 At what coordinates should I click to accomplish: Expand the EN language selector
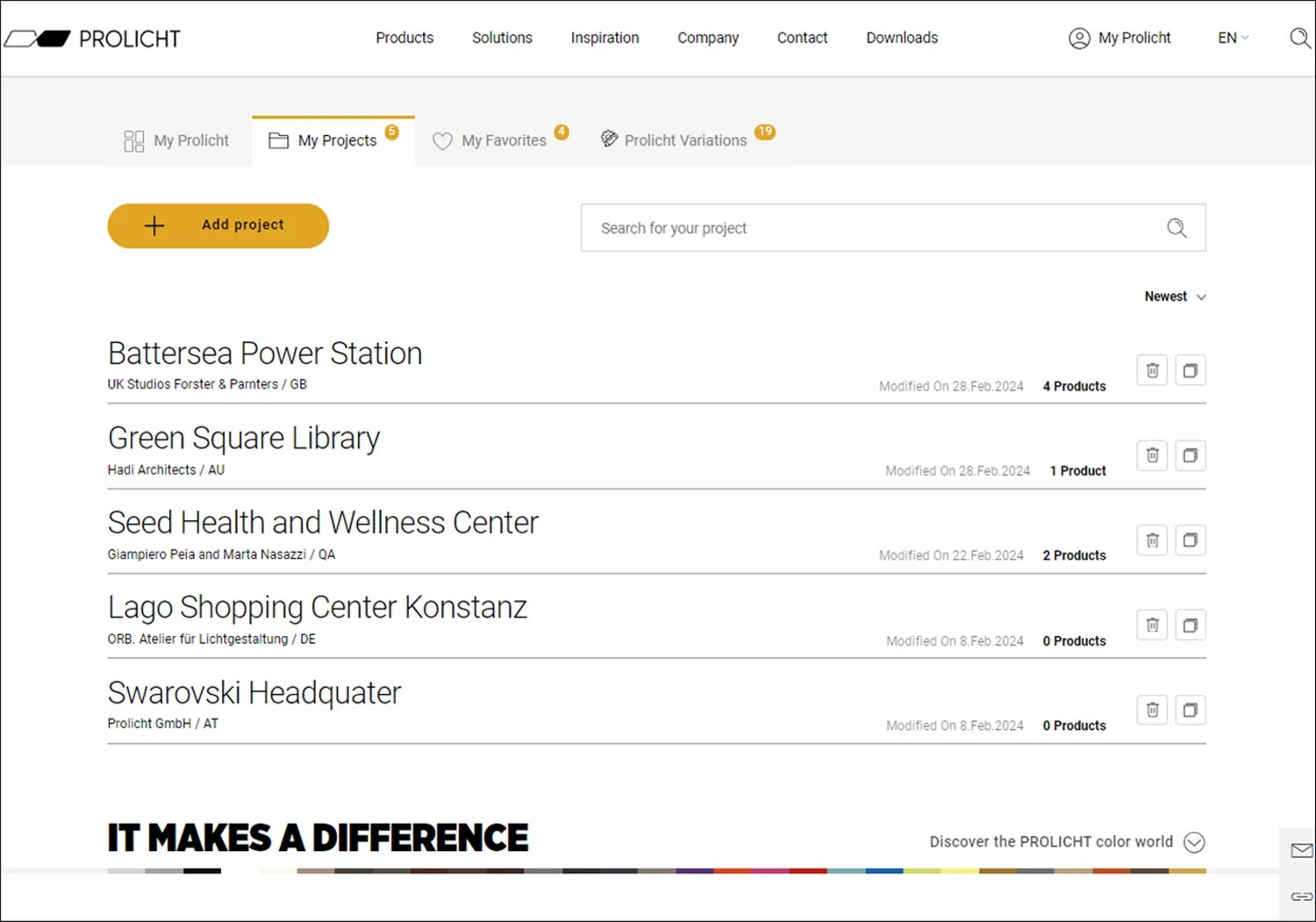(x=1233, y=38)
